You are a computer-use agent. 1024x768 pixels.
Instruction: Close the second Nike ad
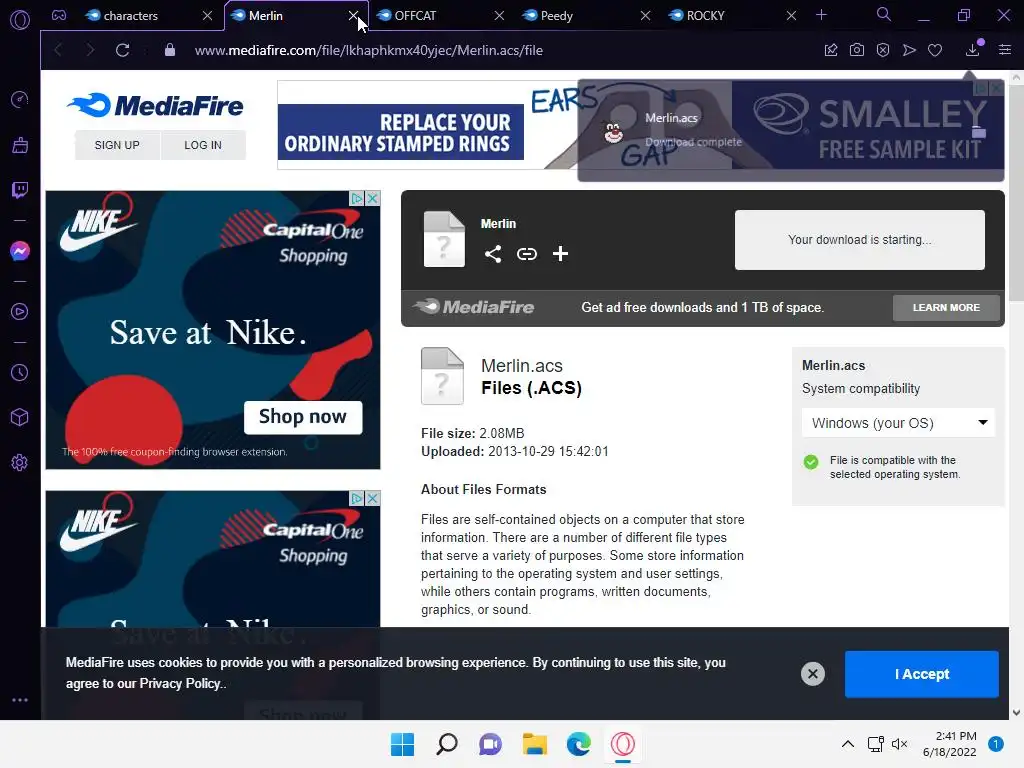[x=372, y=498]
